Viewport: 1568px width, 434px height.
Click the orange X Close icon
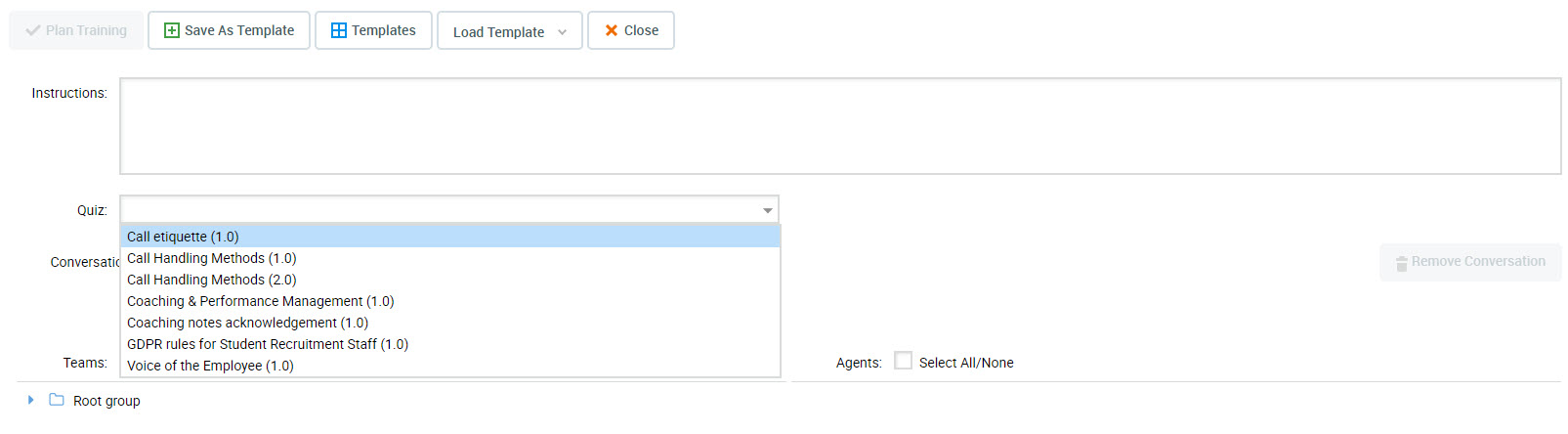(x=612, y=30)
